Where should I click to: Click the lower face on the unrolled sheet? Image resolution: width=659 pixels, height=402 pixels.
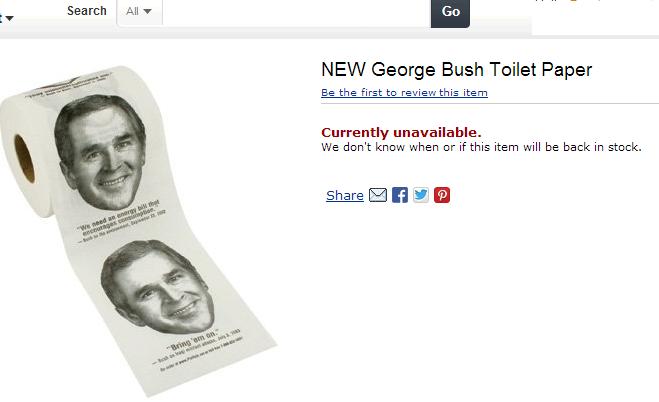tap(158, 287)
